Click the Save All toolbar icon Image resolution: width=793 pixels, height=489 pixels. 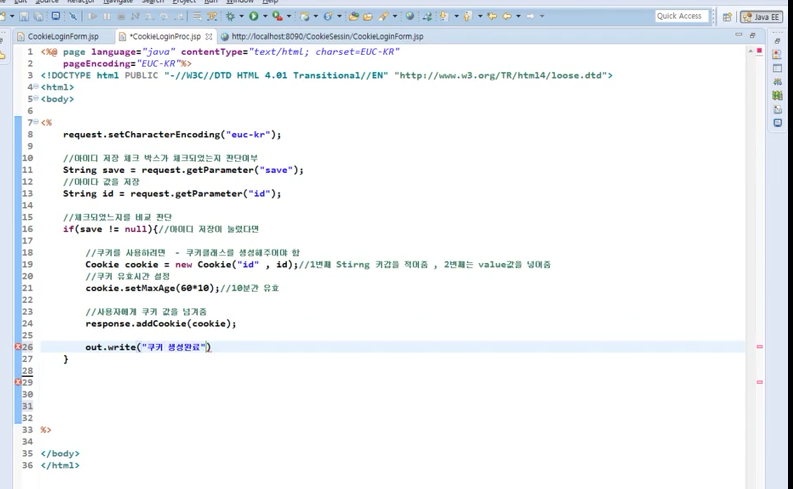coord(38,16)
